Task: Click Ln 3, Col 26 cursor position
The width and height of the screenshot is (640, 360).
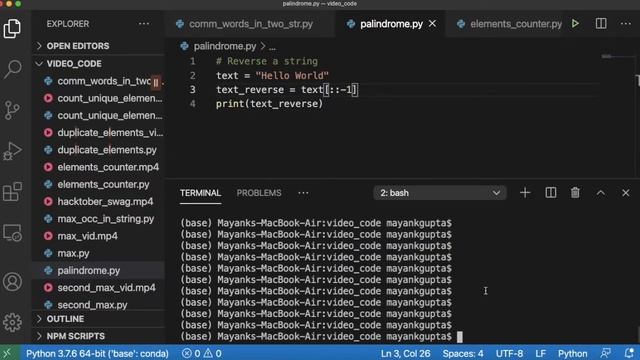Action: click(405, 353)
